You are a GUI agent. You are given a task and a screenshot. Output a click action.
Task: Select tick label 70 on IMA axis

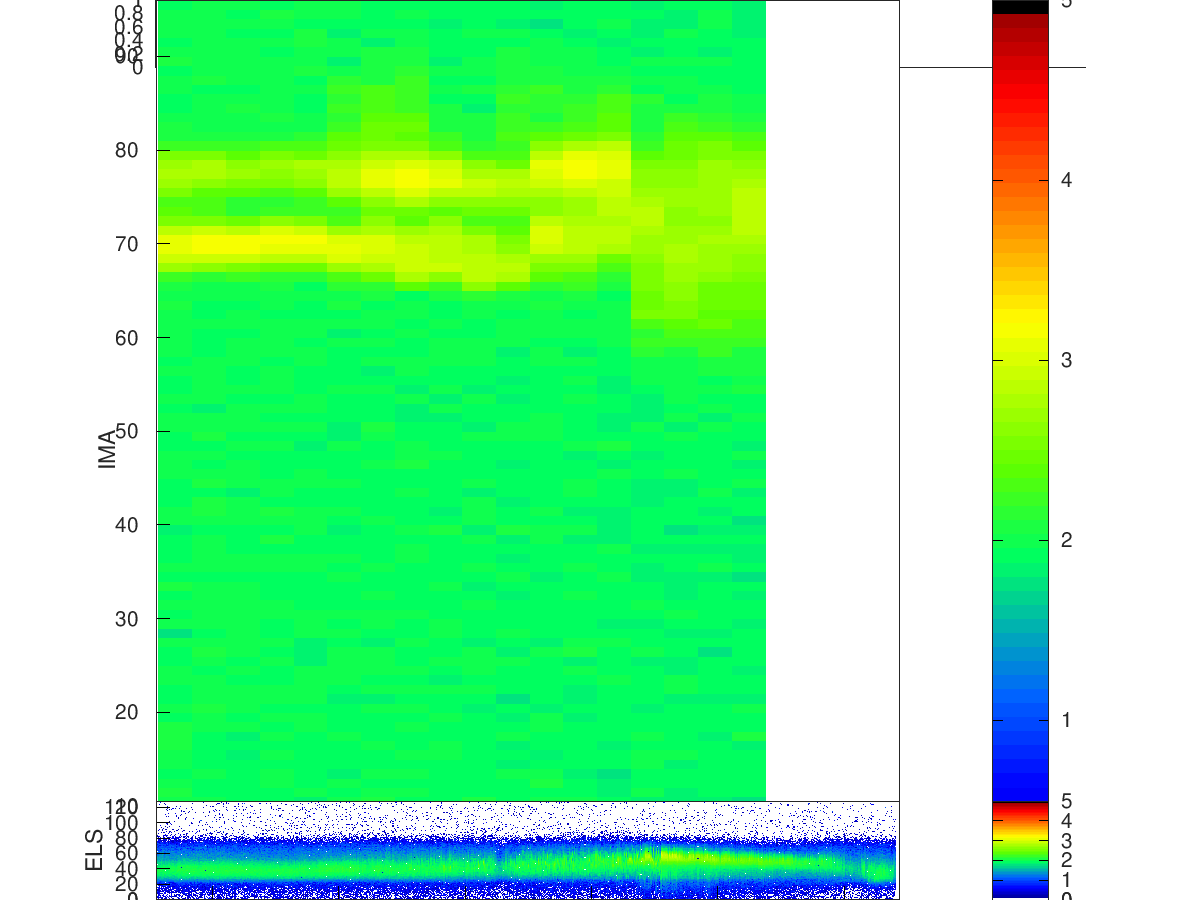point(127,244)
